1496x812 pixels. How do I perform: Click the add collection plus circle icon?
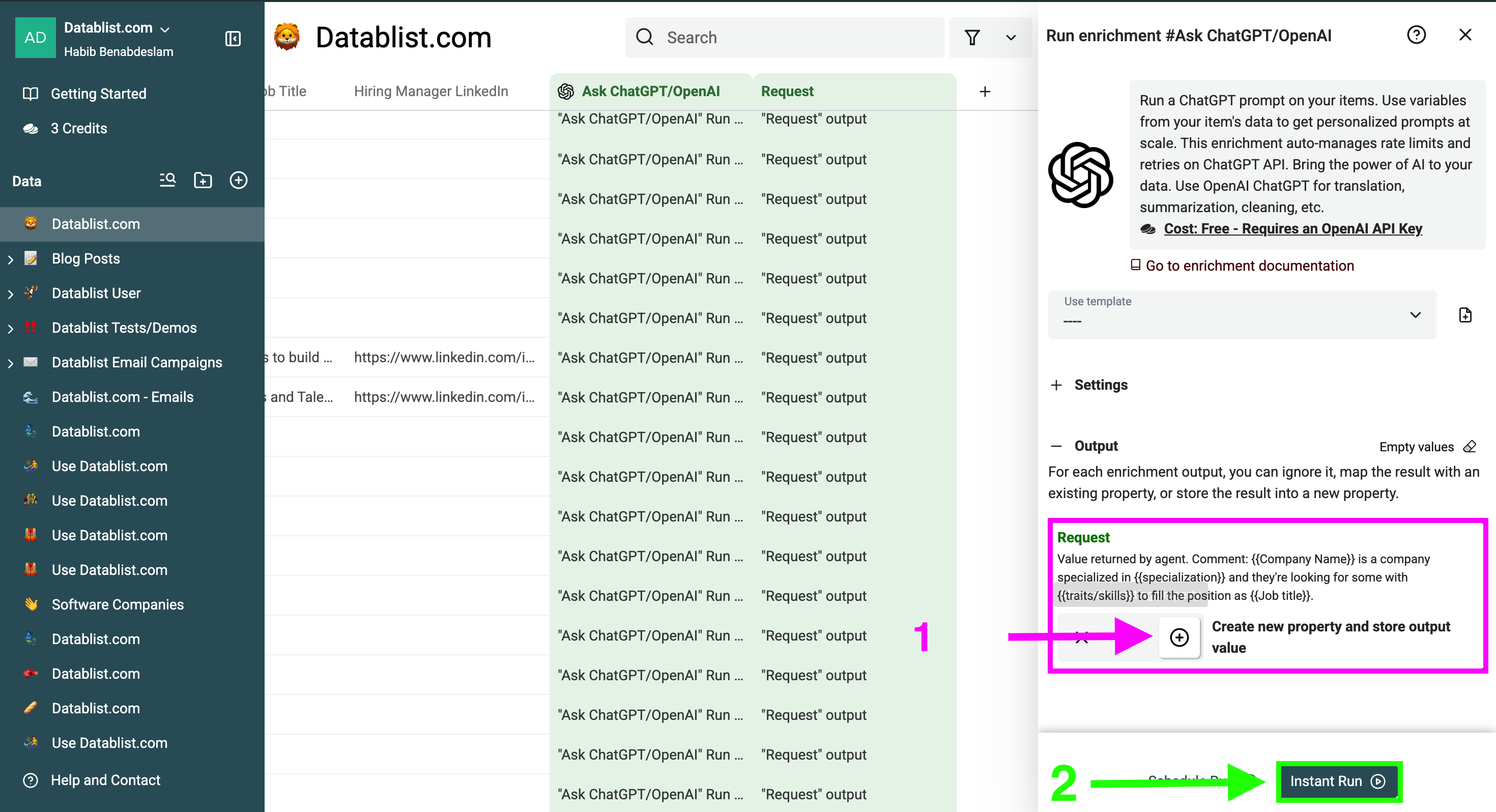point(239,180)
